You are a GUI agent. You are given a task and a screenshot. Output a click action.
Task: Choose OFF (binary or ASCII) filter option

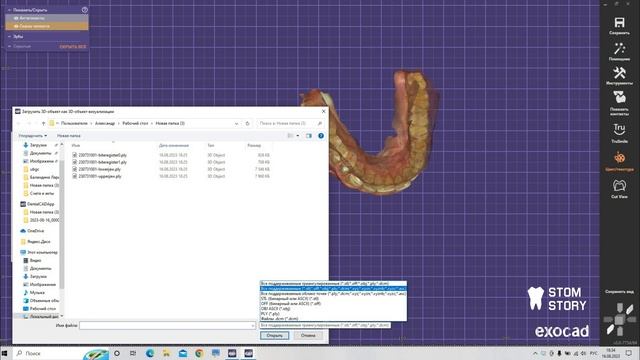(x=333, y=304)
